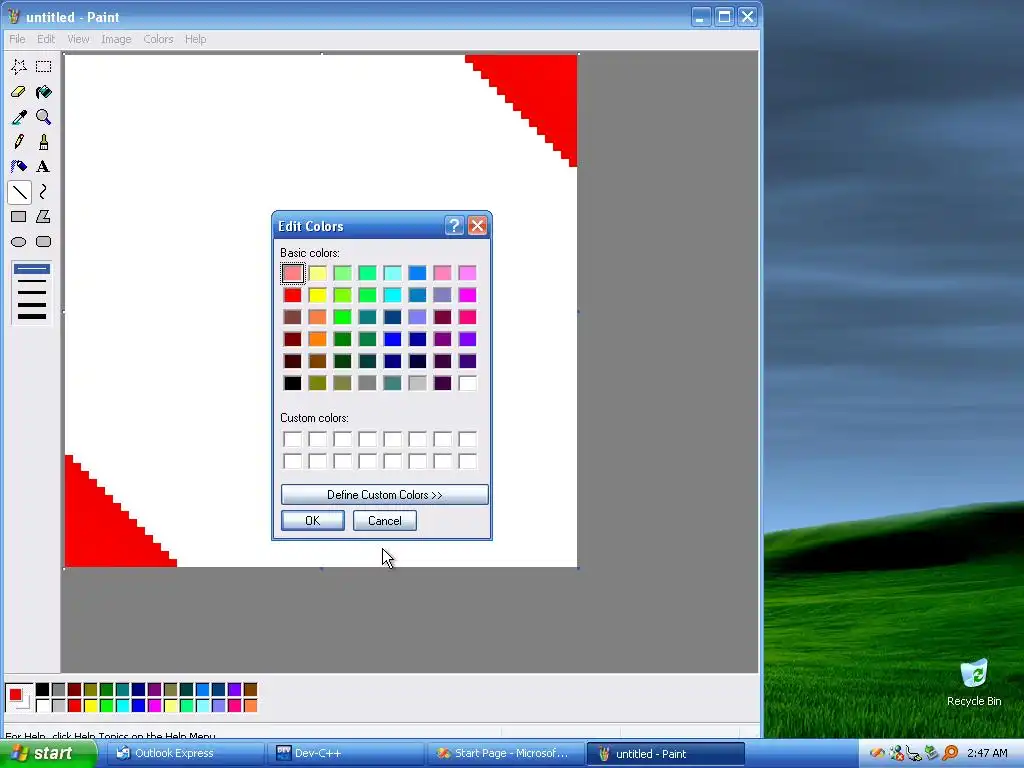Click untitled - Paint taskbar button
This screenshot has height=768, width=1024.
coord(665,754)
